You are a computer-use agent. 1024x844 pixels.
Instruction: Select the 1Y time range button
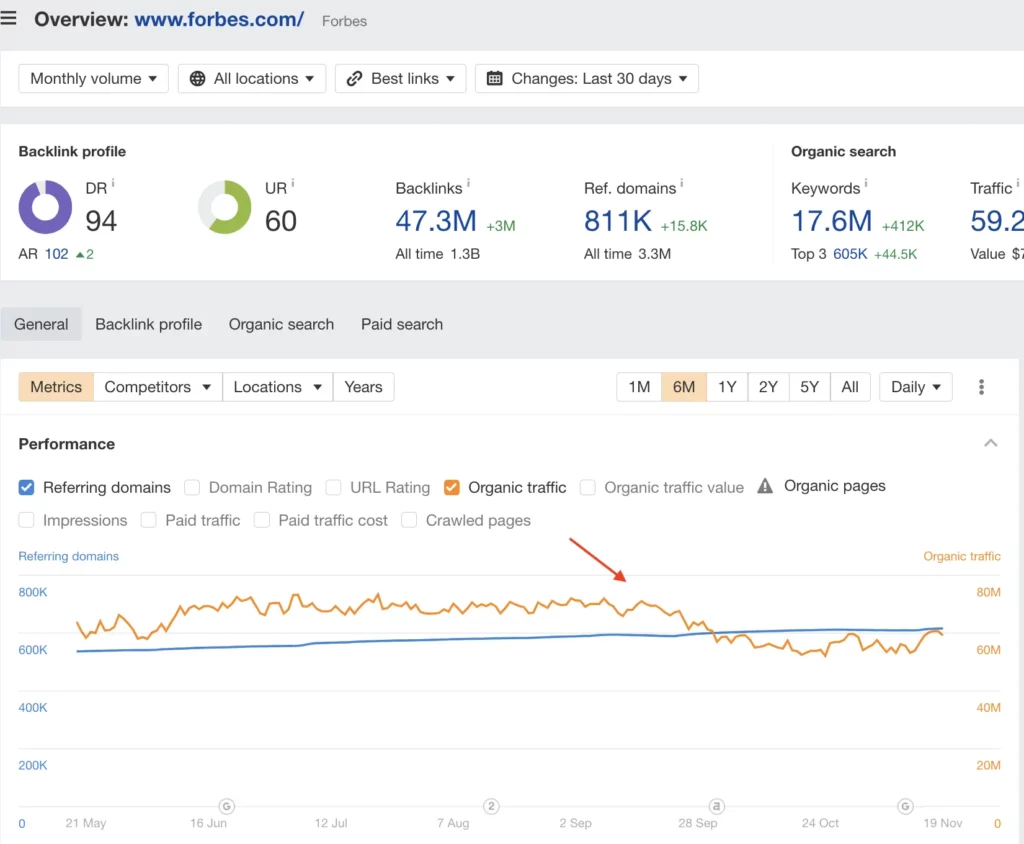[x=727, y=387]
